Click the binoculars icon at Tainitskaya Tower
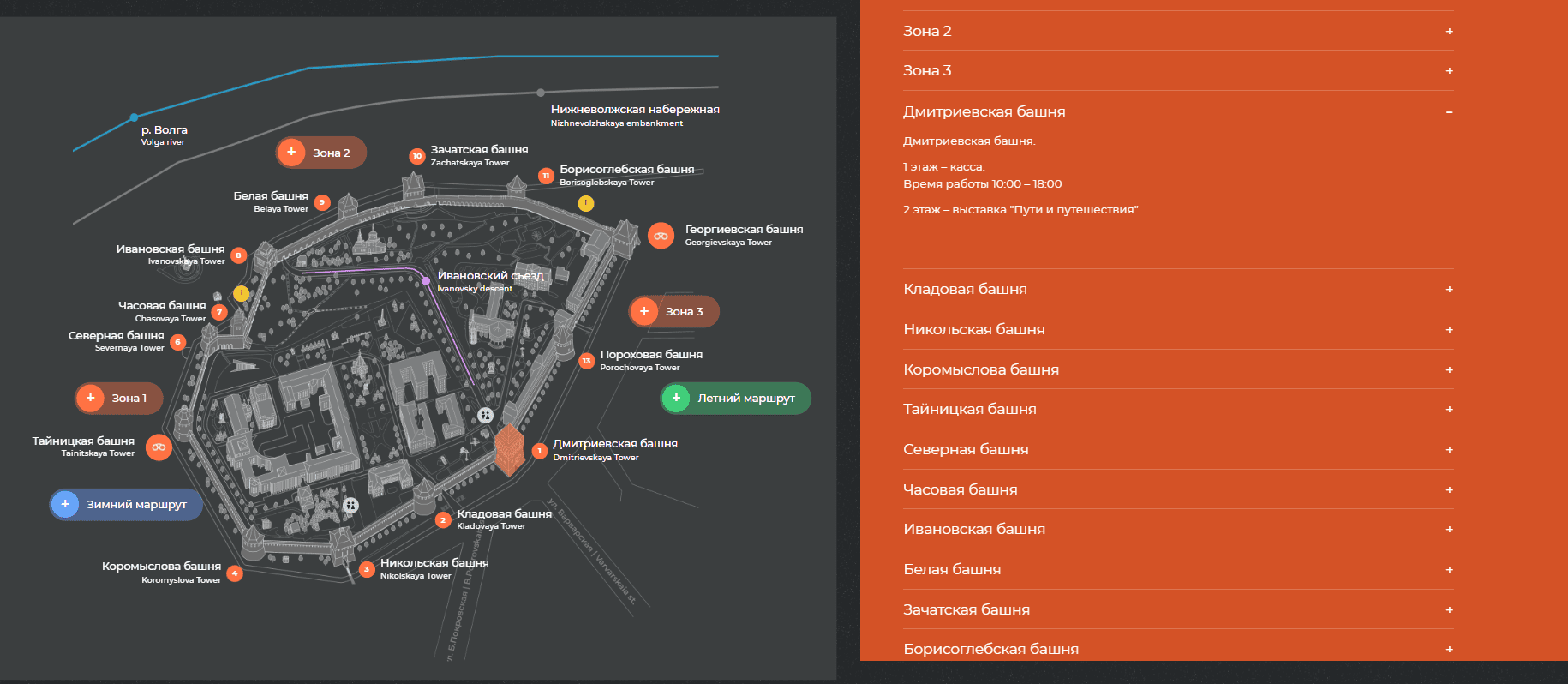The image size is (1568, 684). tap(159, 447)
